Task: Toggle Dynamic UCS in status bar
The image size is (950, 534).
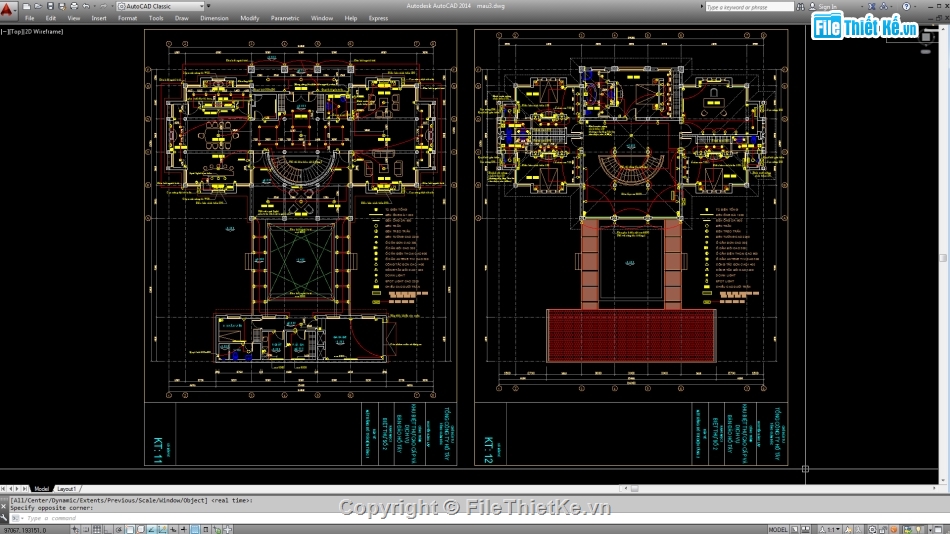Action: pyautogui.click(x=162, y=530)
